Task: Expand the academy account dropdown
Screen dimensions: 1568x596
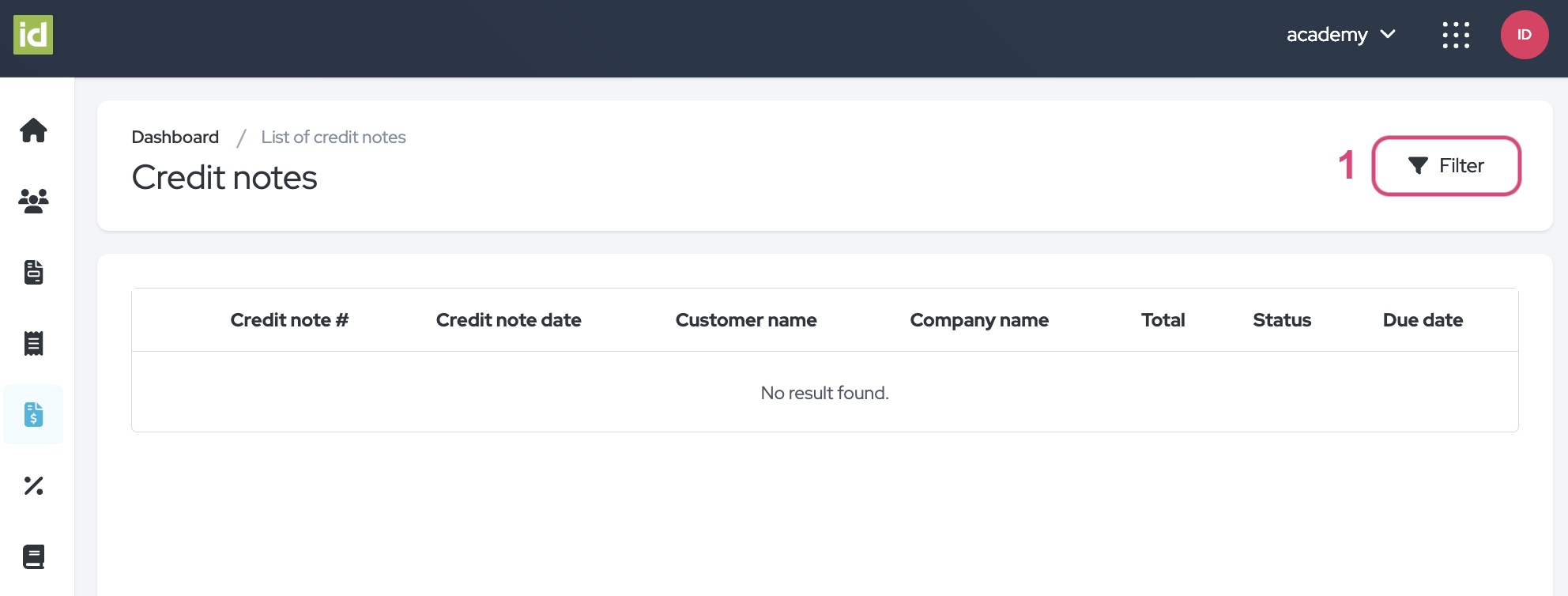Action: pyautogui.click(x=1340, y=35)
